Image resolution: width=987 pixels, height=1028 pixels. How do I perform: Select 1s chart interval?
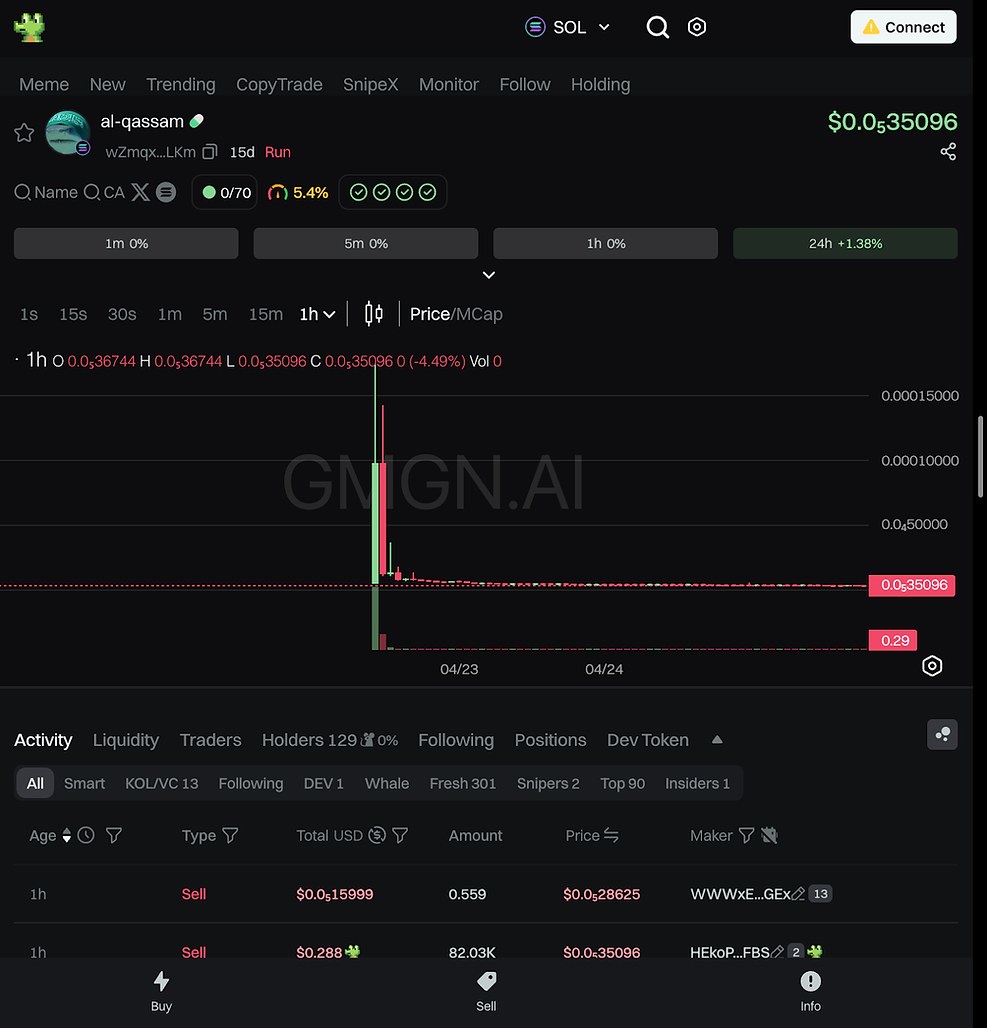point(29,315)
